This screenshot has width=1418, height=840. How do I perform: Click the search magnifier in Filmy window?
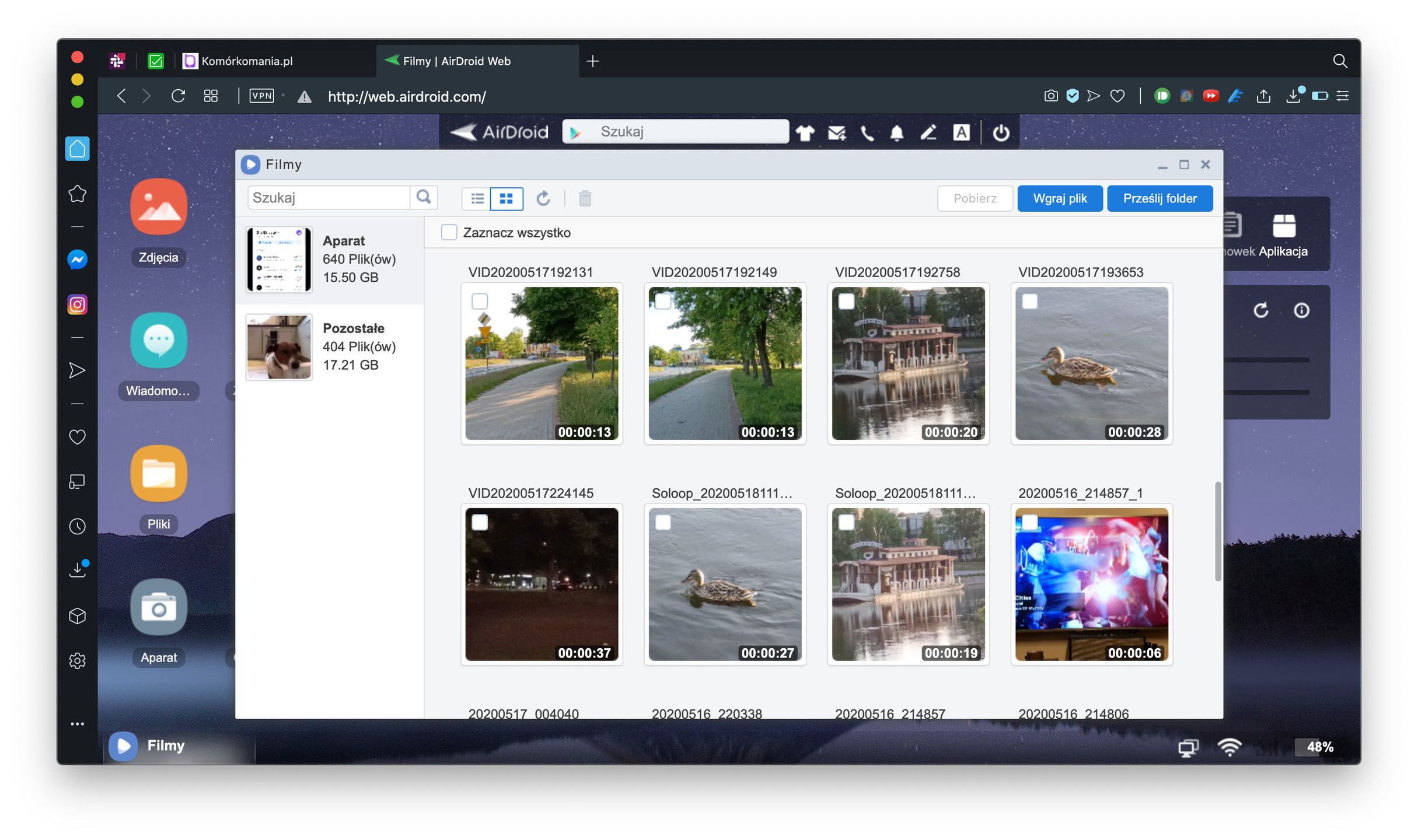(x=424, y=197)
